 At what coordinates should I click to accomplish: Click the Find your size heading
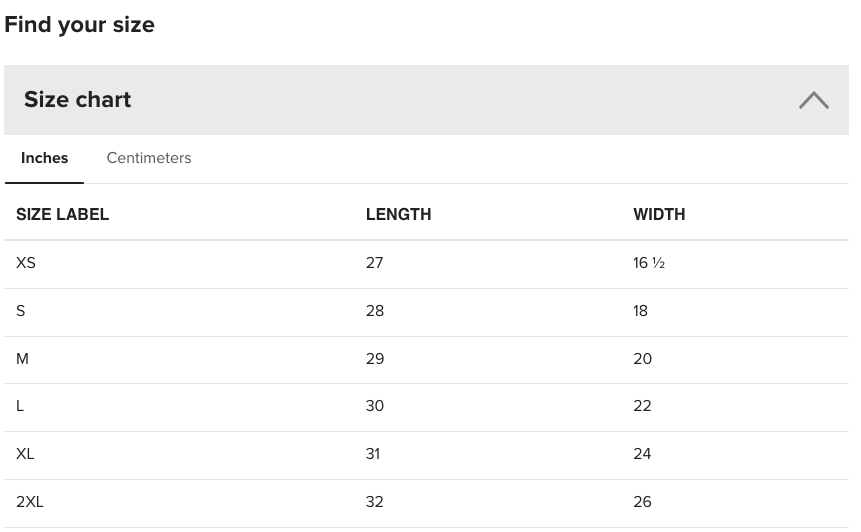80,25
